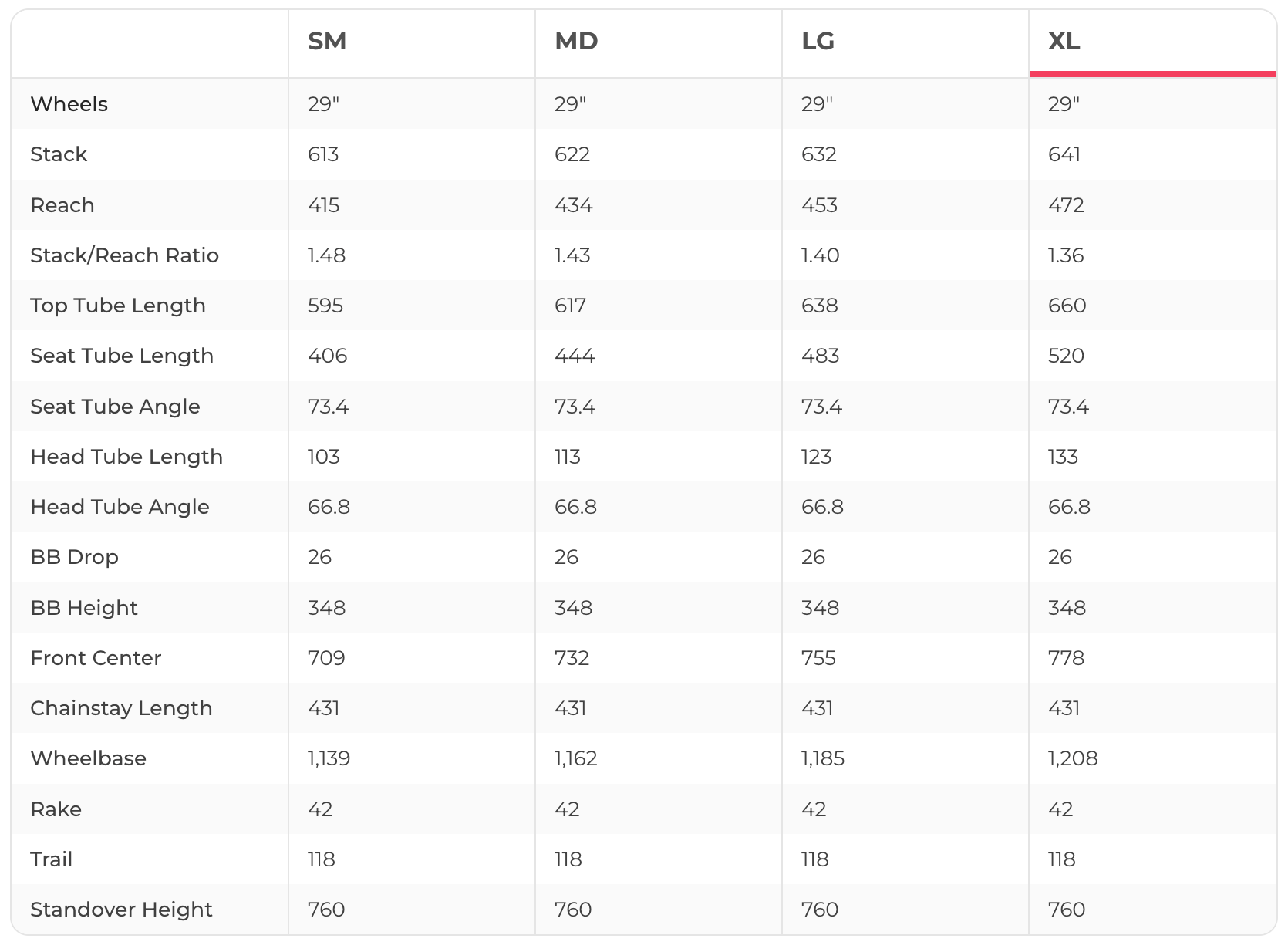Image resolution: width=1288 pixels, height=952 pixels.
Task: Click the BB Drop row label
Action: coord(74,557)
